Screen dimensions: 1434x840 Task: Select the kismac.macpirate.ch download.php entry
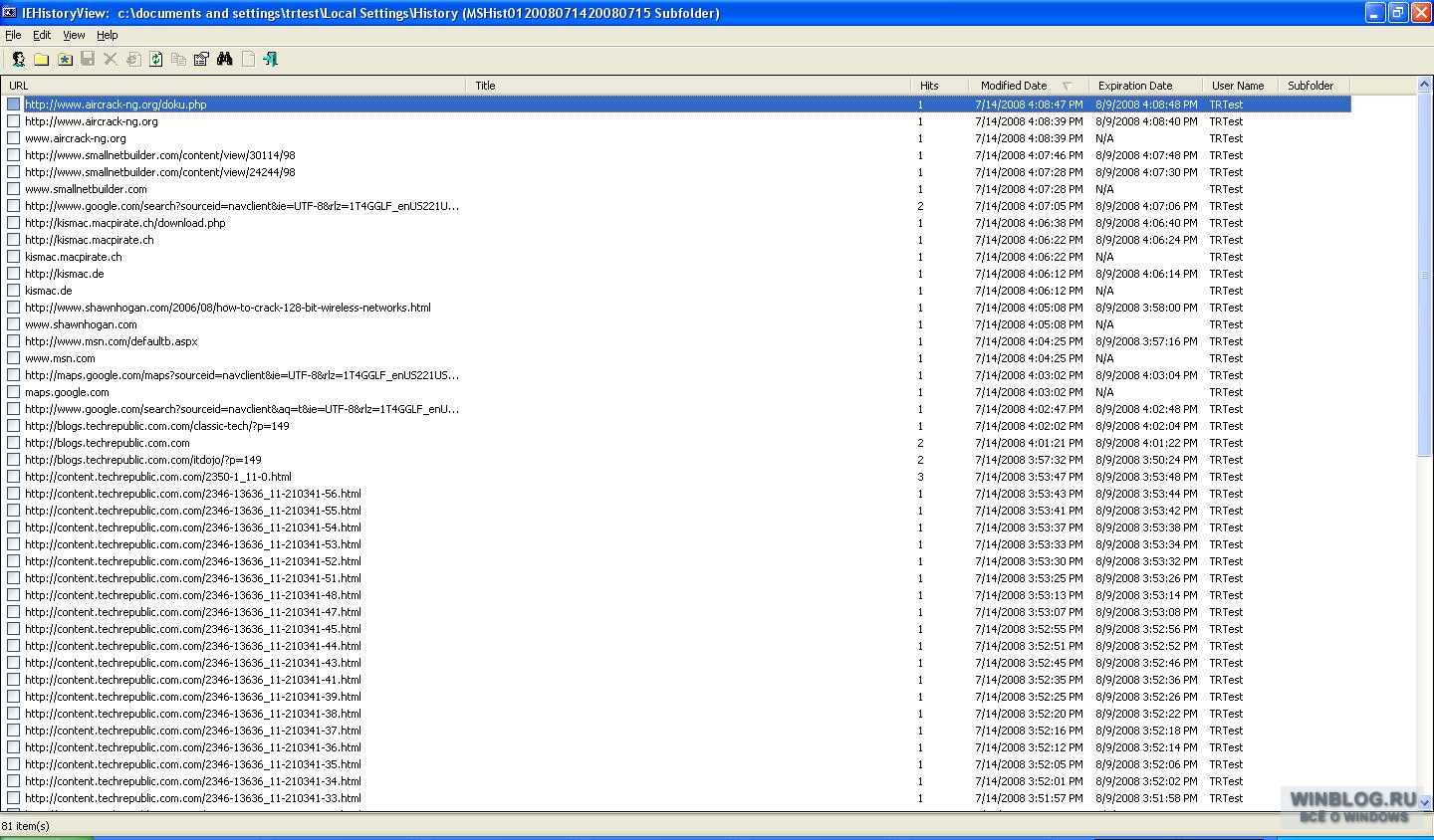(125, 223)
